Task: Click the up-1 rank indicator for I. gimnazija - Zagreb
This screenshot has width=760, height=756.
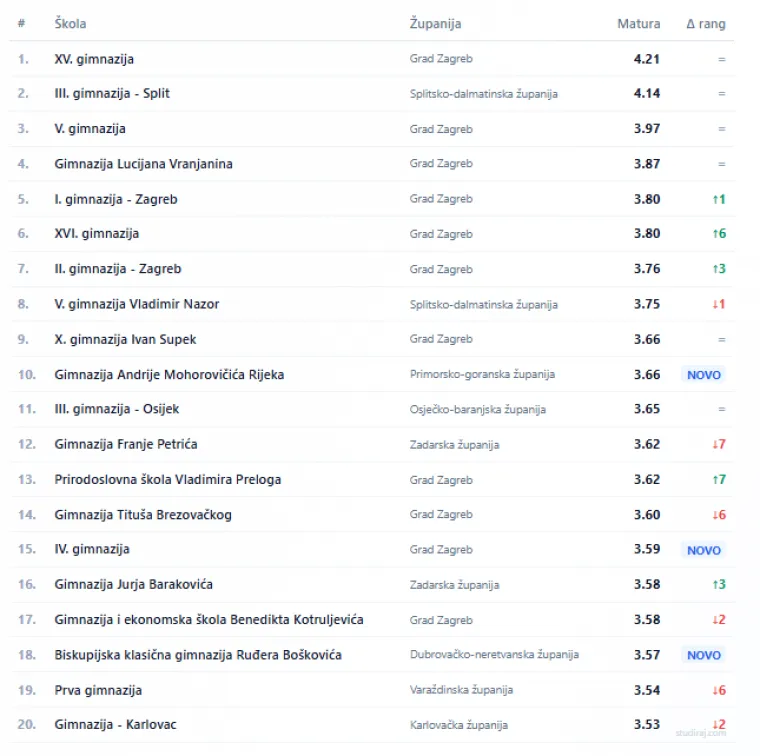Action: pyautogui.click(x=718, y=199)
